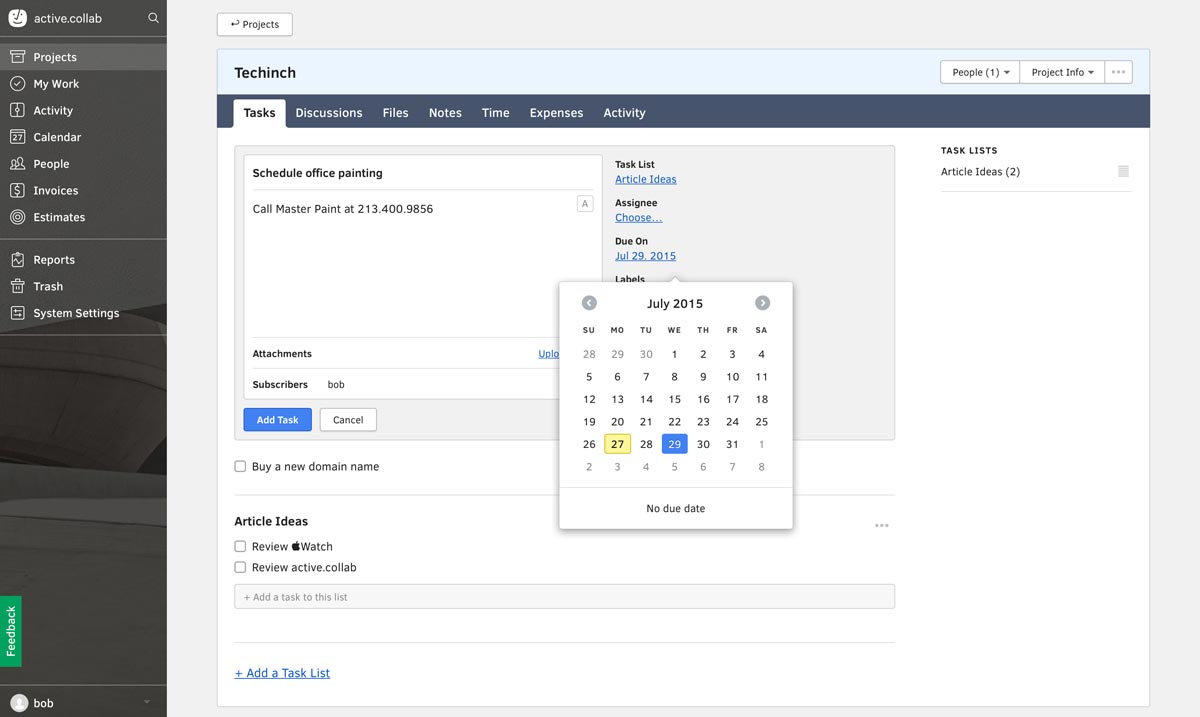Check the Buy a new domain name task
This screenshot has height=717, width=1200.
coord(240,466)
